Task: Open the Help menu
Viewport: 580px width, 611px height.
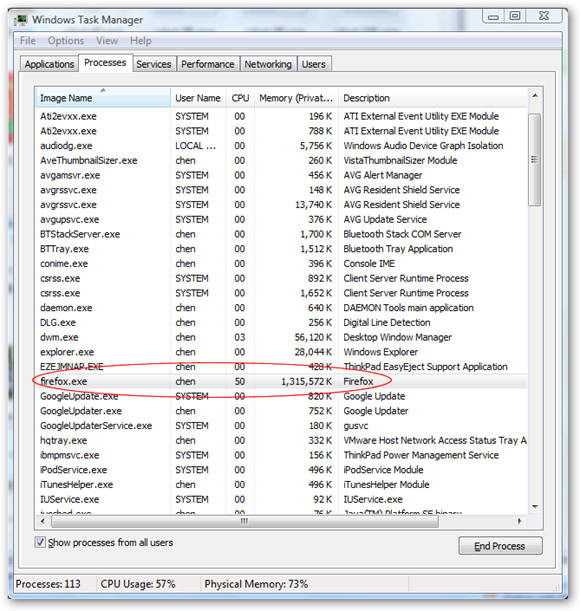Action: (141, 41)
